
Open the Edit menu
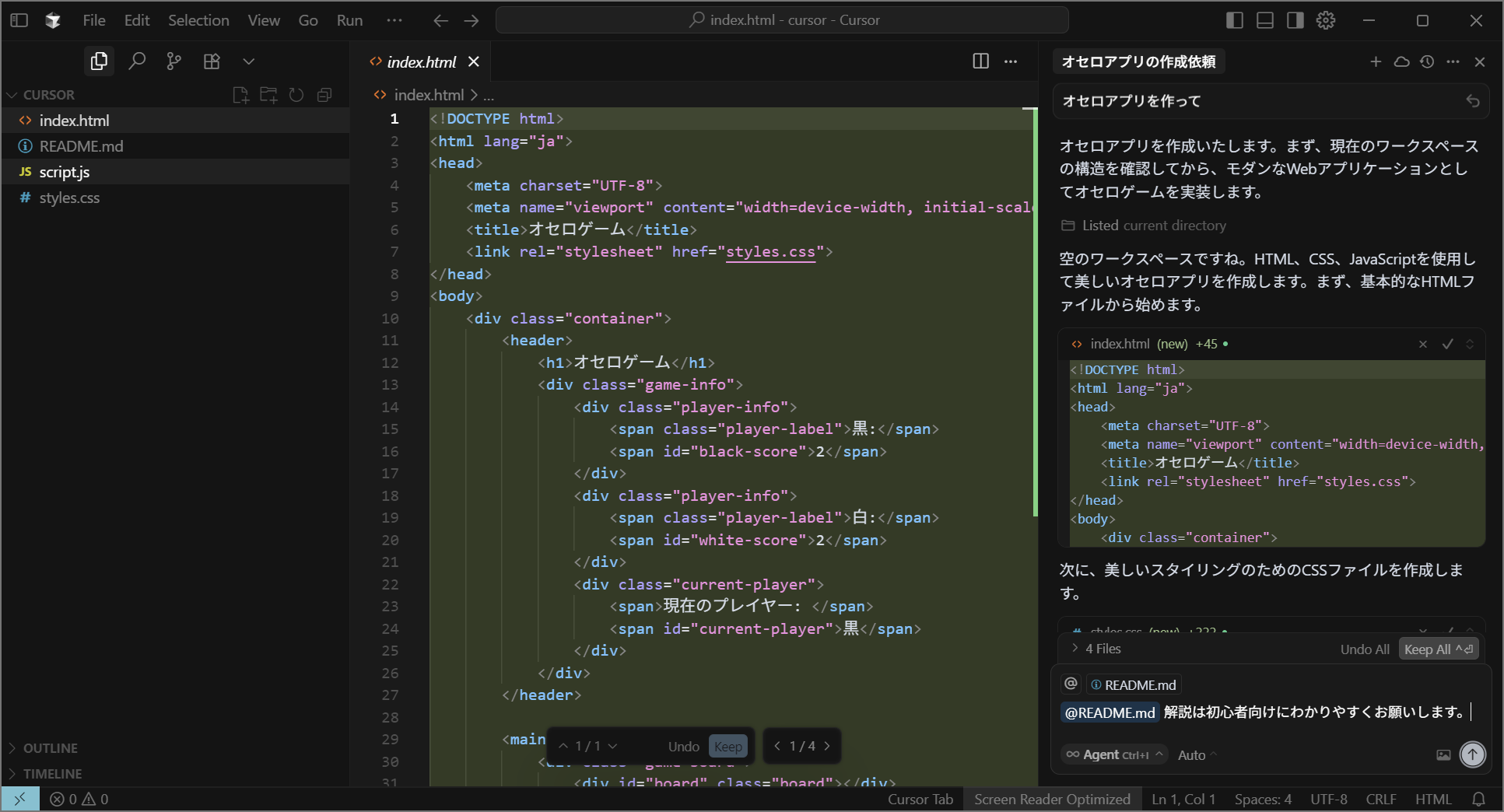click(x=137, y=20)
